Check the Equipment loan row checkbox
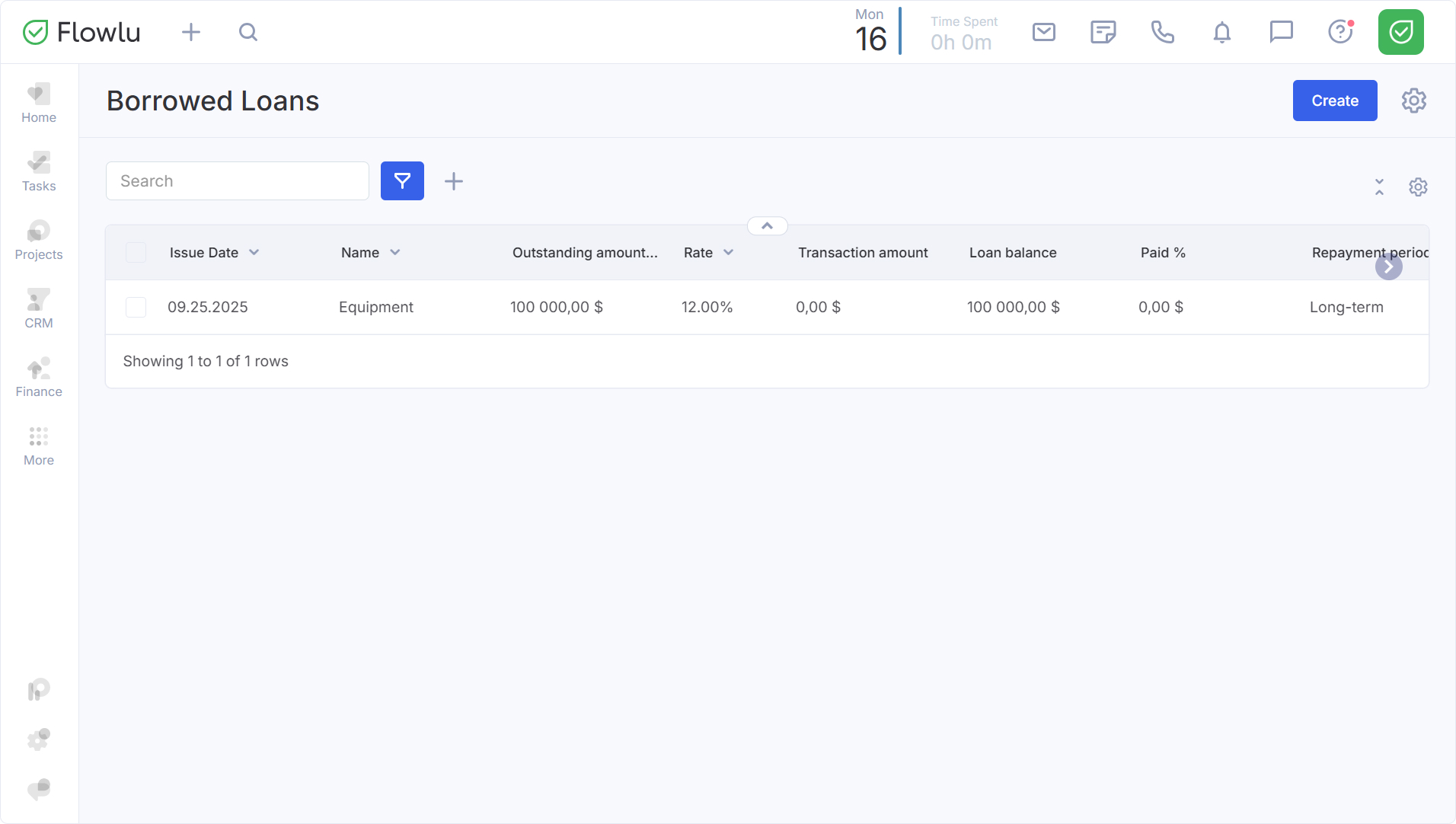Viewport: 1456px width, 824px height. [x=136, y=307]
